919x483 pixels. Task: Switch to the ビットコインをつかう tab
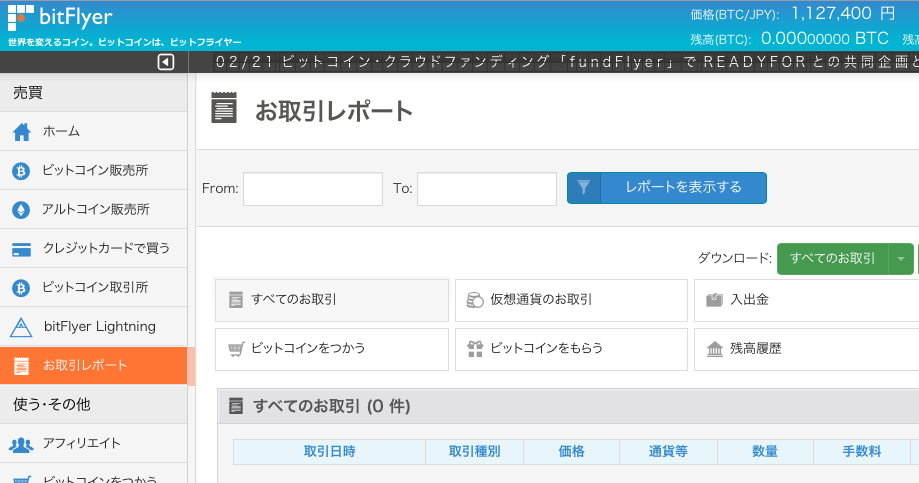coord(332,349)
